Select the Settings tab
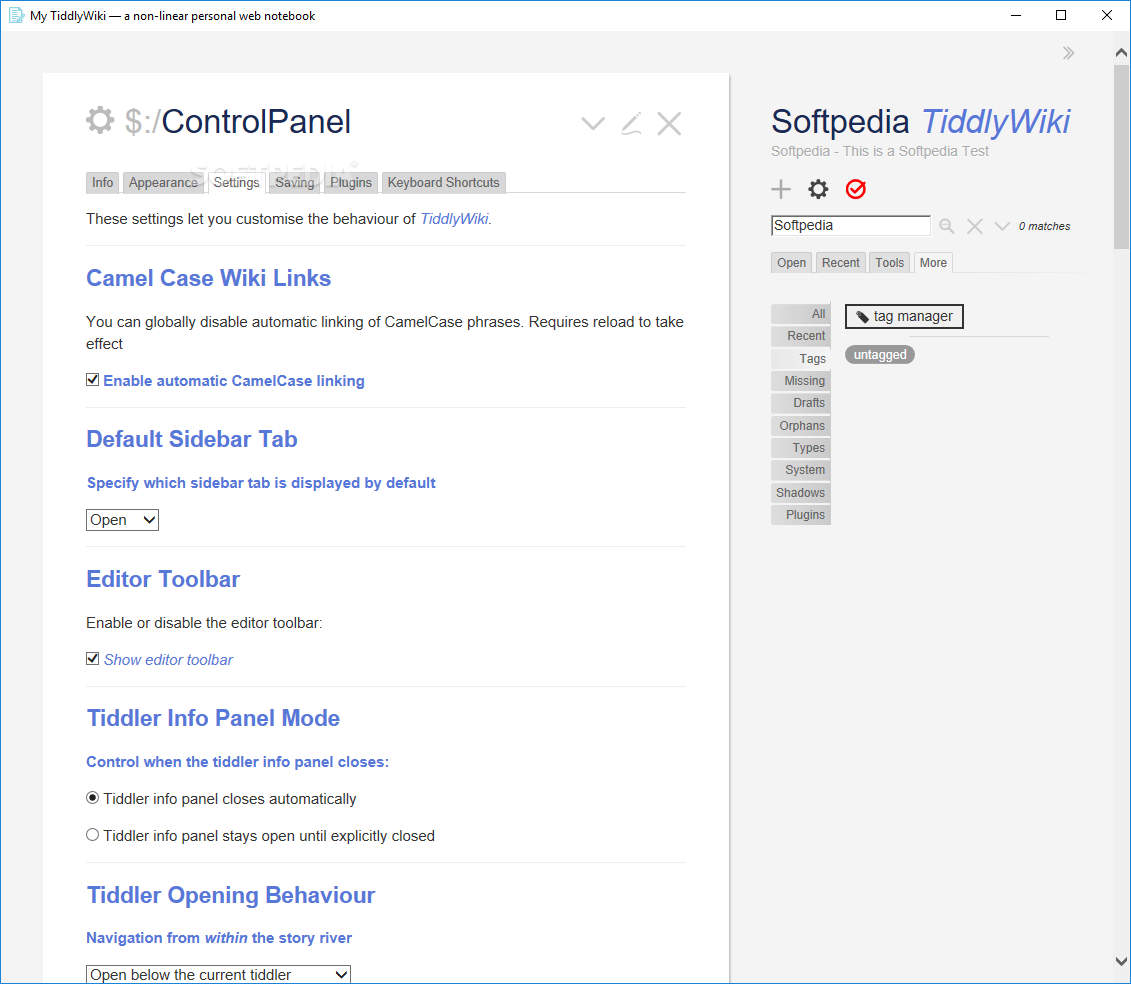The image size is (1131, 984). (x=237, y=183)
